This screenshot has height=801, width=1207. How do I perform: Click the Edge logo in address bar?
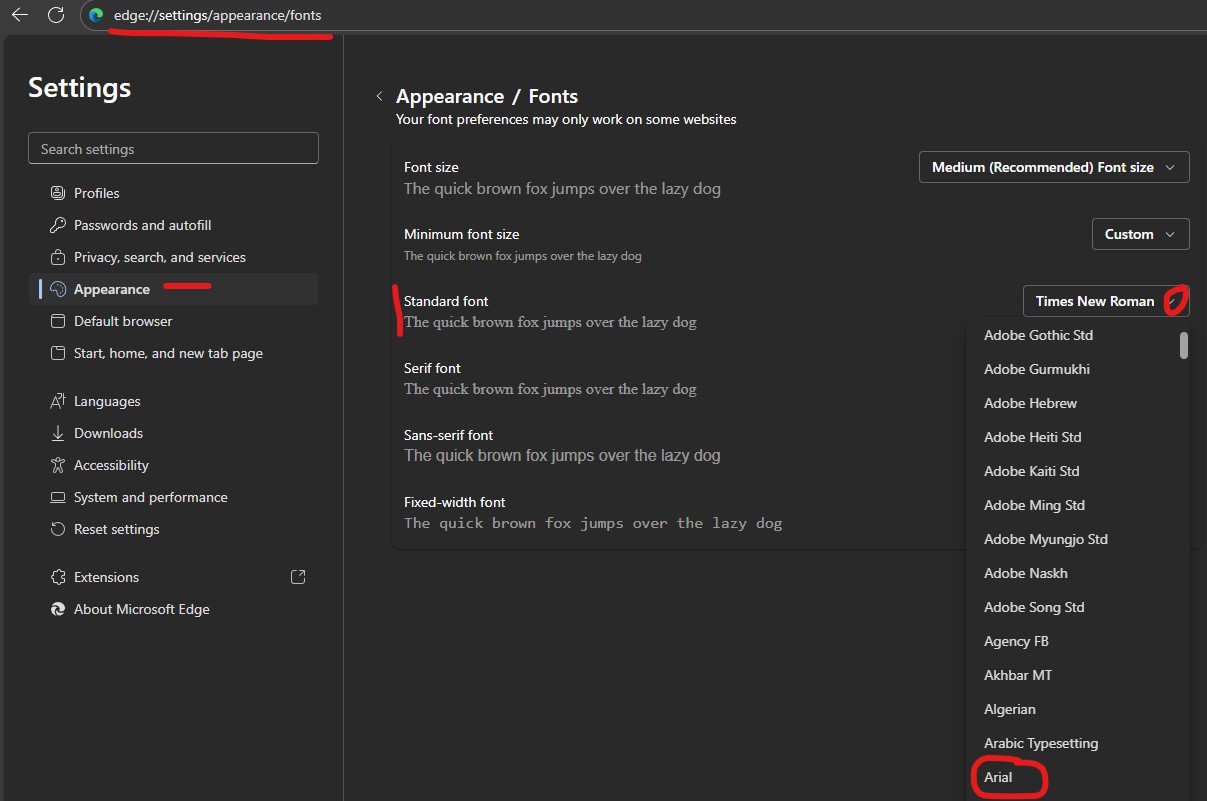96,15
